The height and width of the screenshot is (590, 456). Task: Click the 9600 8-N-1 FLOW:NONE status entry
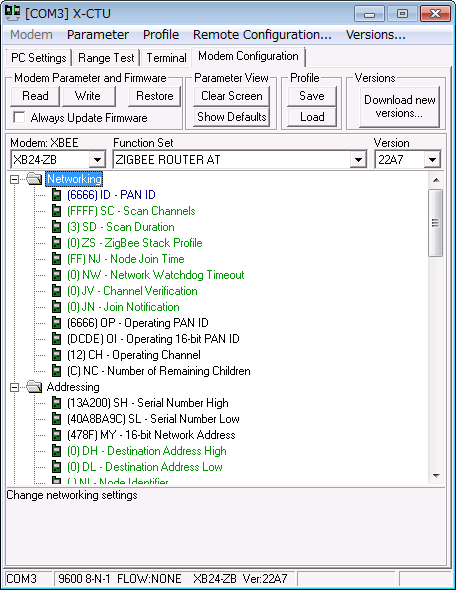point(175,578)
